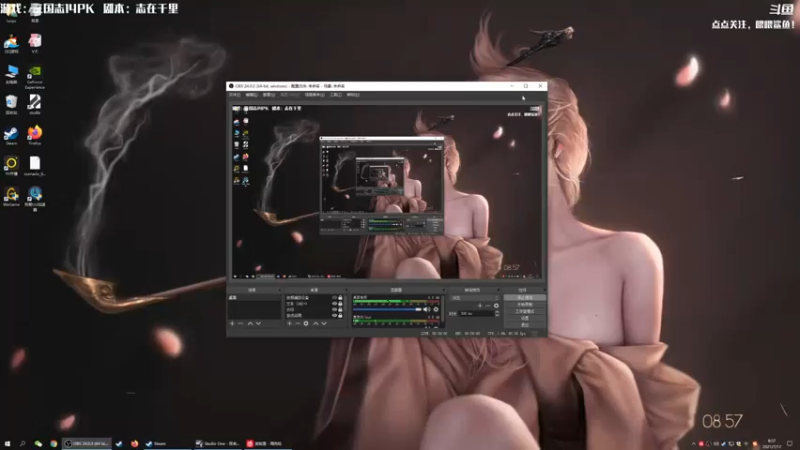Toggle lock on fourth source row
Viewport: 800px width, 450px height.
point(340,315)
